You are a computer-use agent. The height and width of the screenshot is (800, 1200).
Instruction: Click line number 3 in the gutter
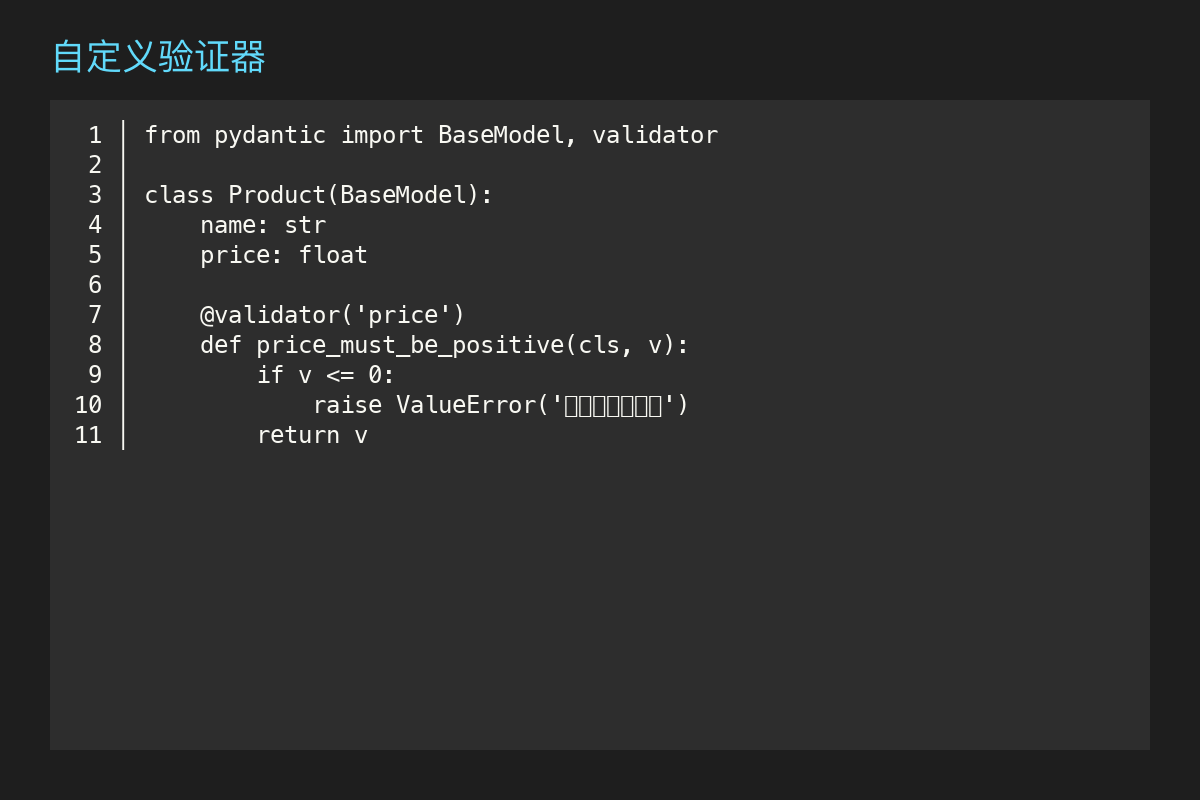[95, 195]
